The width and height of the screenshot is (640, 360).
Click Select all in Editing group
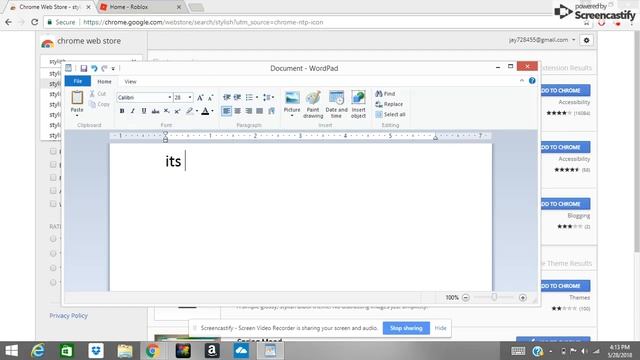point(390,115)
